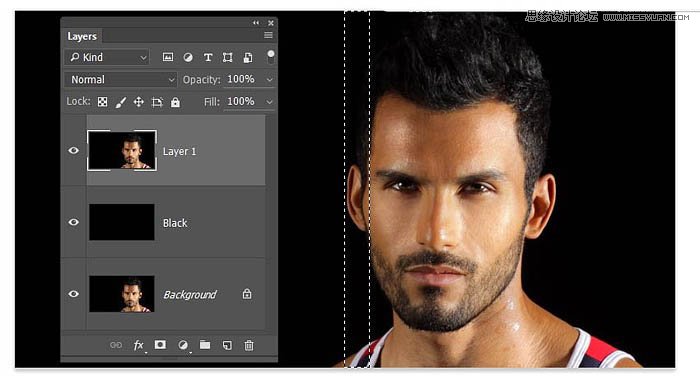Open the Layers panel menu
The width and height of the screenshot is (700, 380).
[268, 35]
